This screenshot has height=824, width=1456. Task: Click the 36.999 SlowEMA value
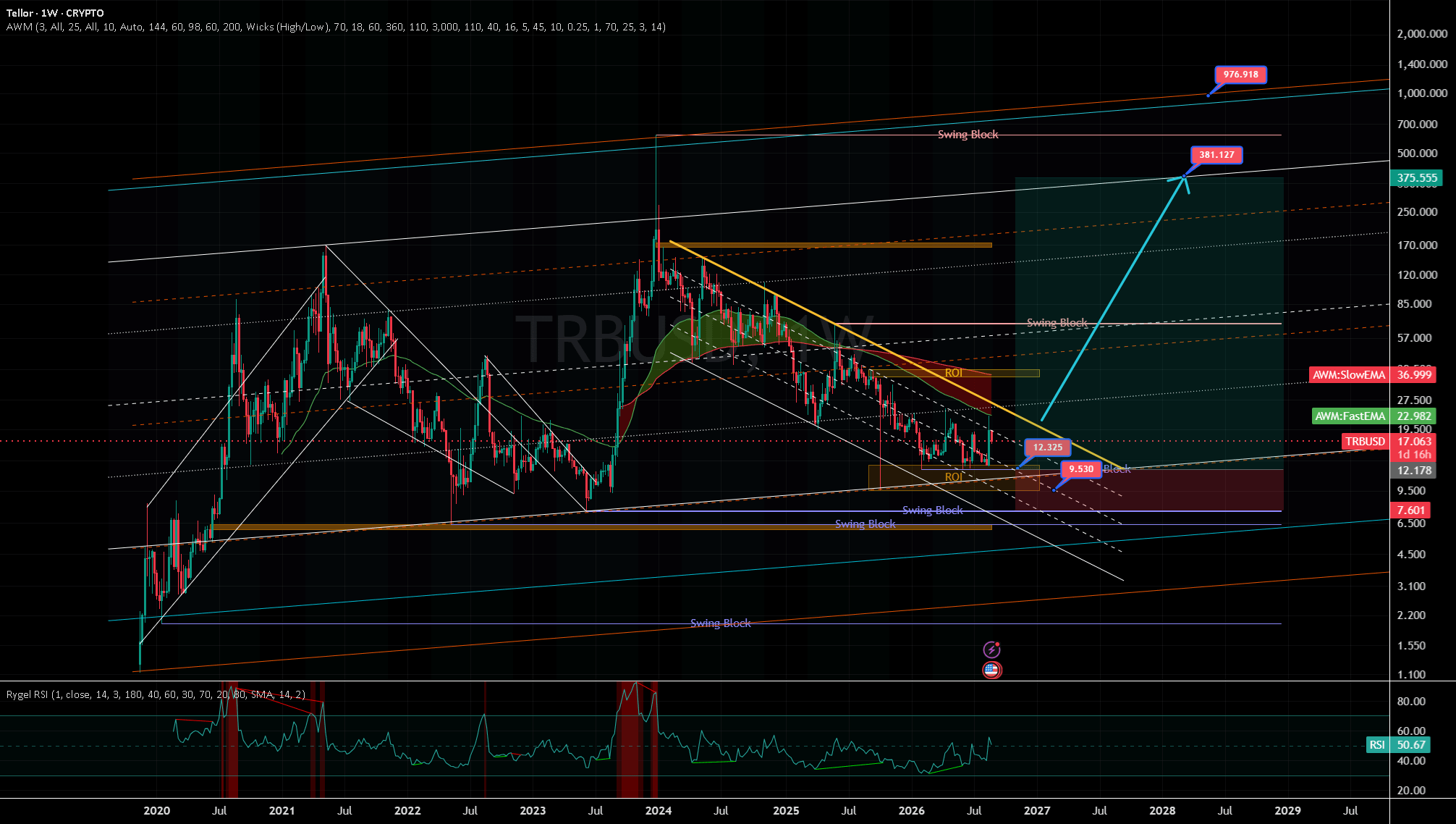click(1414, 375)
